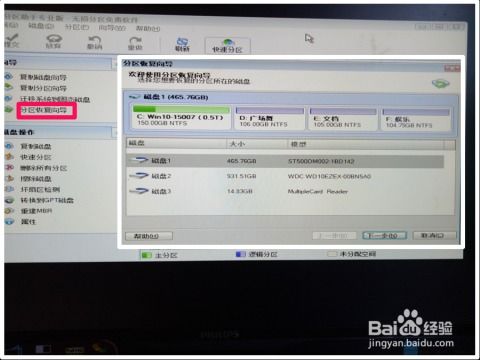
Task: Open 快速分区 from the toolbar
Action: tap(228, 46)
